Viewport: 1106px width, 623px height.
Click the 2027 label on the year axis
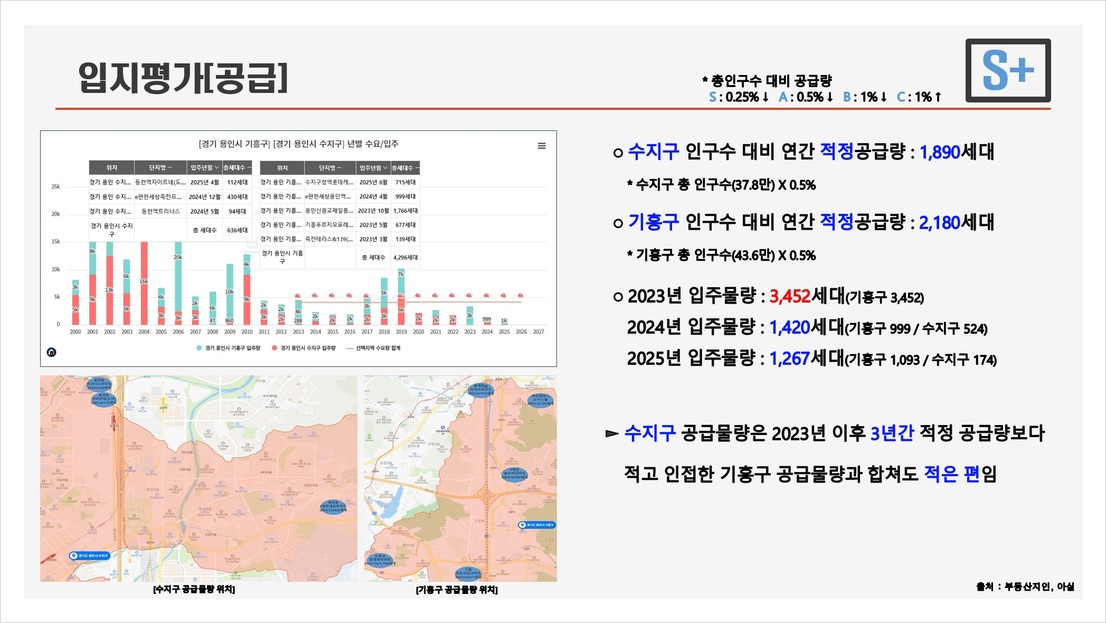[x=538, y=332]
